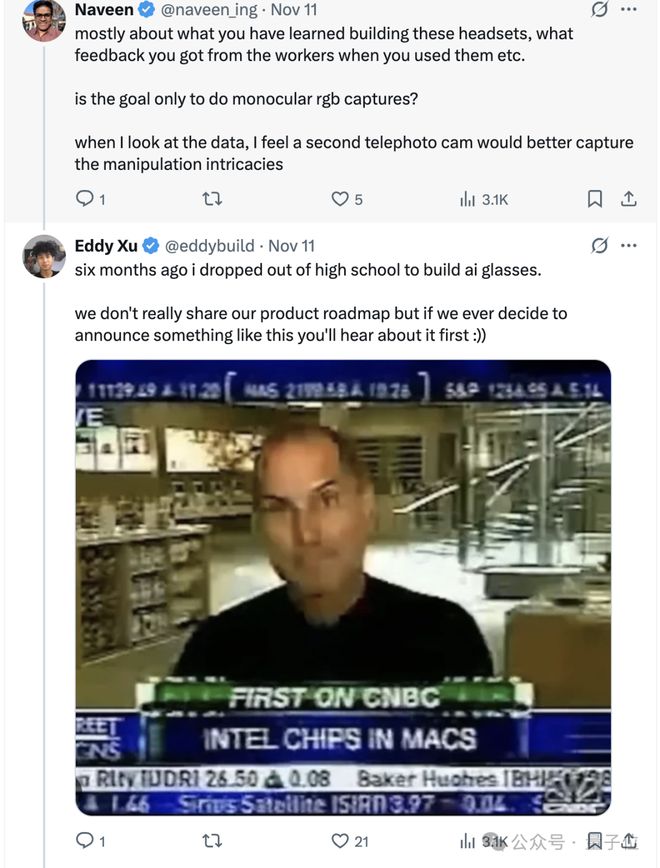The image size is (660, 868).
Task: Open Eddy Xu's Nov 11 timestamp
Action: tap(292, 245)
